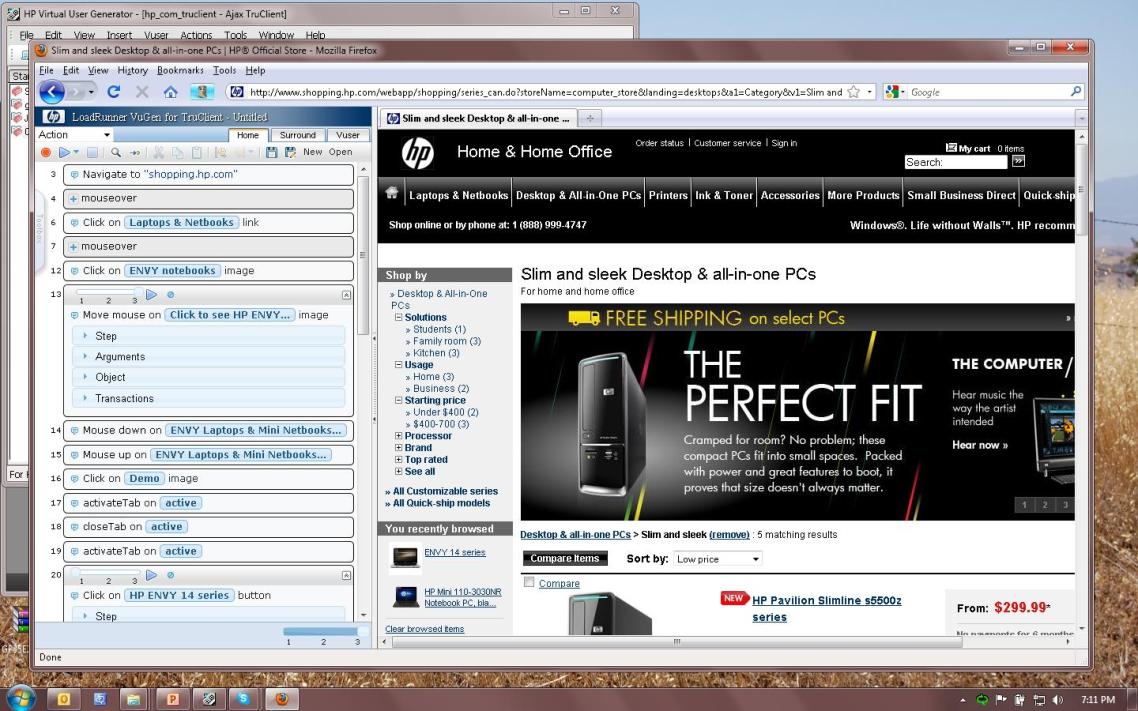Click the Firefox Home icon

(x=171, y=92)
